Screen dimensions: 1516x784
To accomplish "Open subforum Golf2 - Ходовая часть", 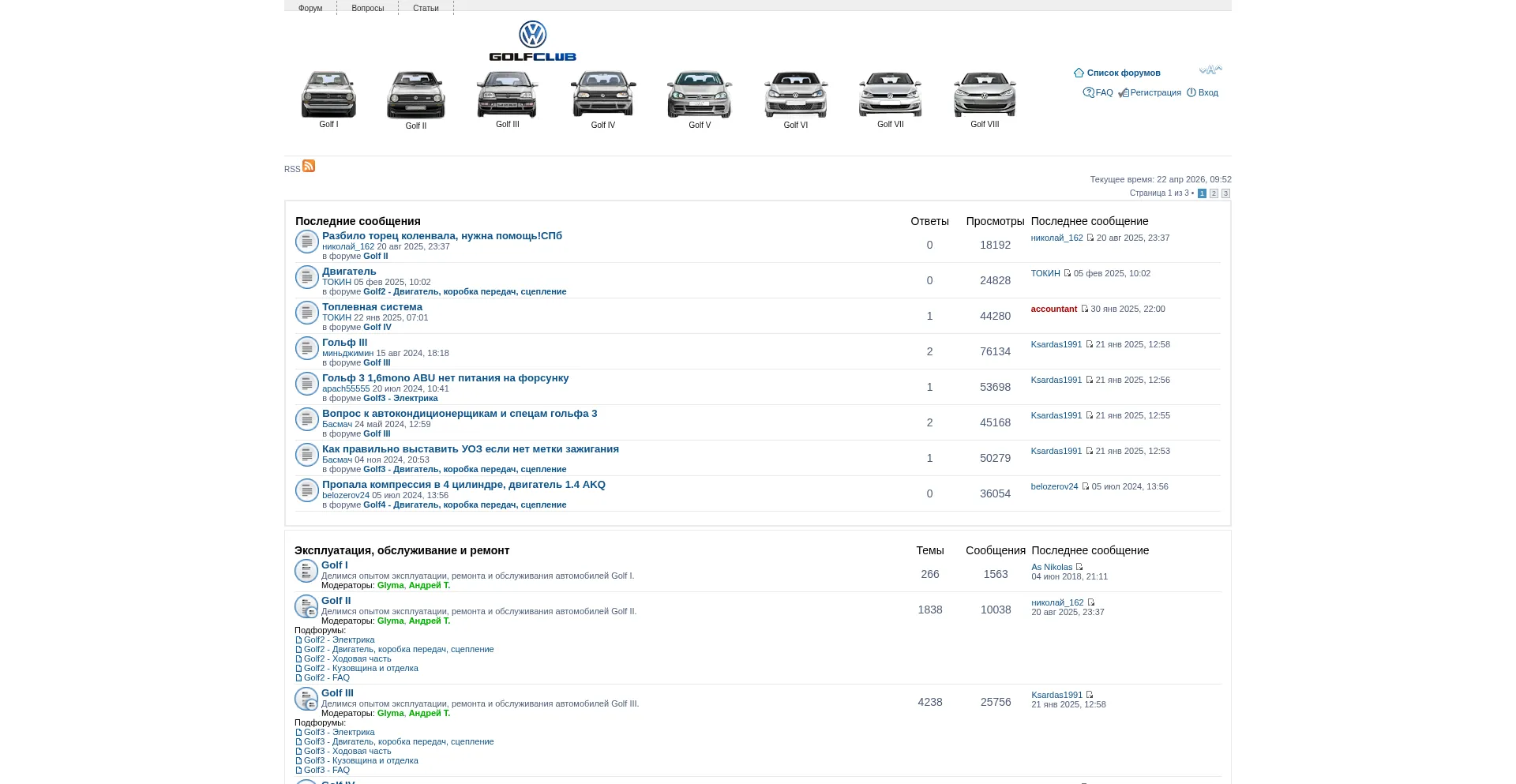I will tap(347, 658).
